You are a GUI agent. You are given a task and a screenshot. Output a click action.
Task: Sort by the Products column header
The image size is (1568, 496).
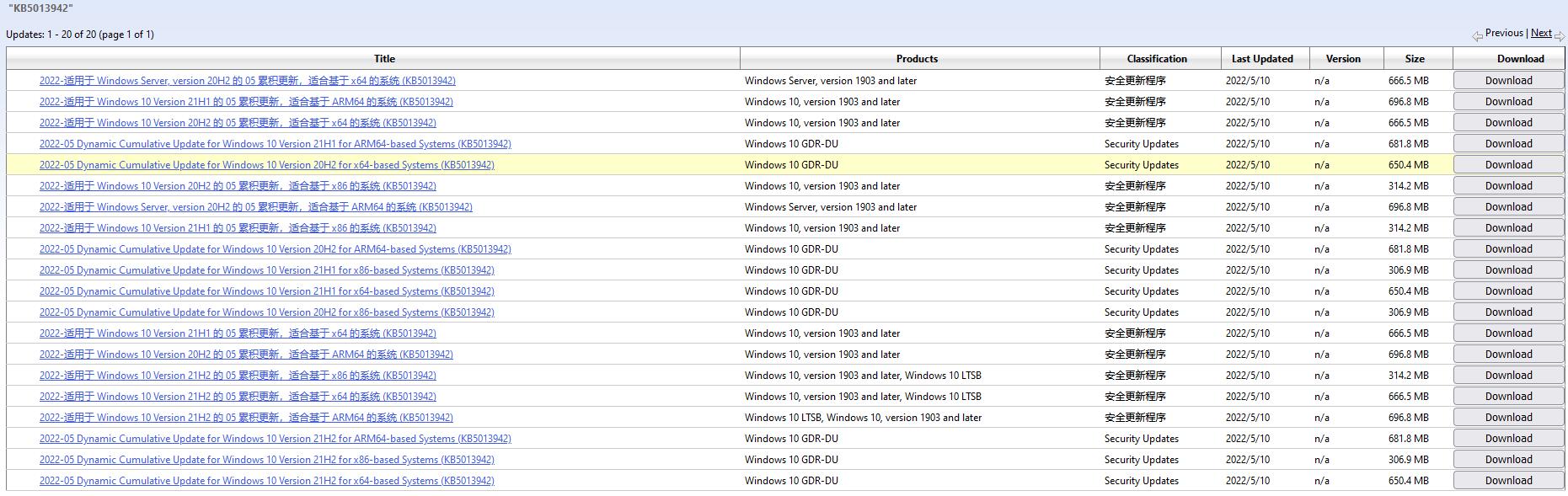[917, 59]
